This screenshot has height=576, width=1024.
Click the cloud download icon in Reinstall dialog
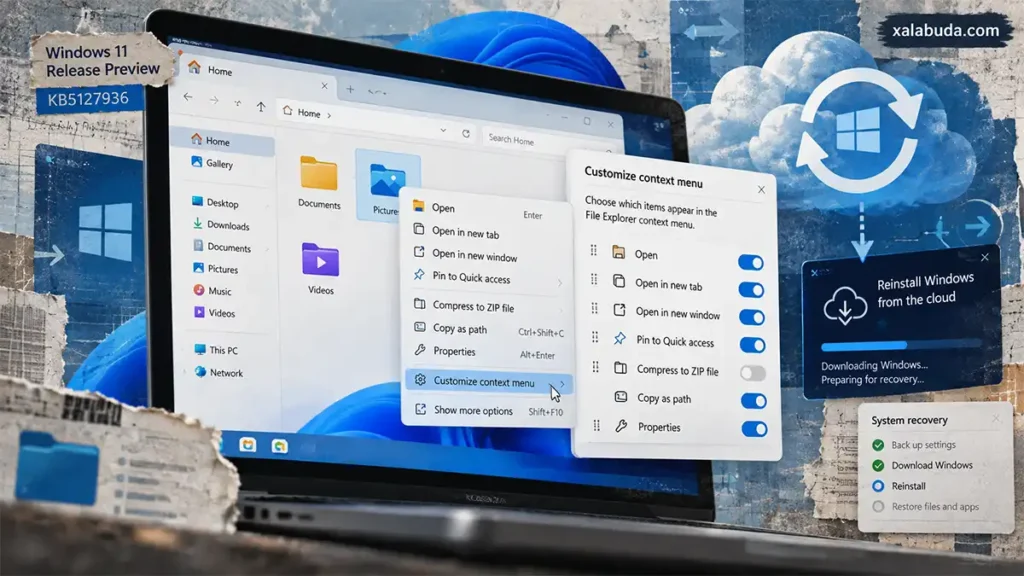point(845,306)
